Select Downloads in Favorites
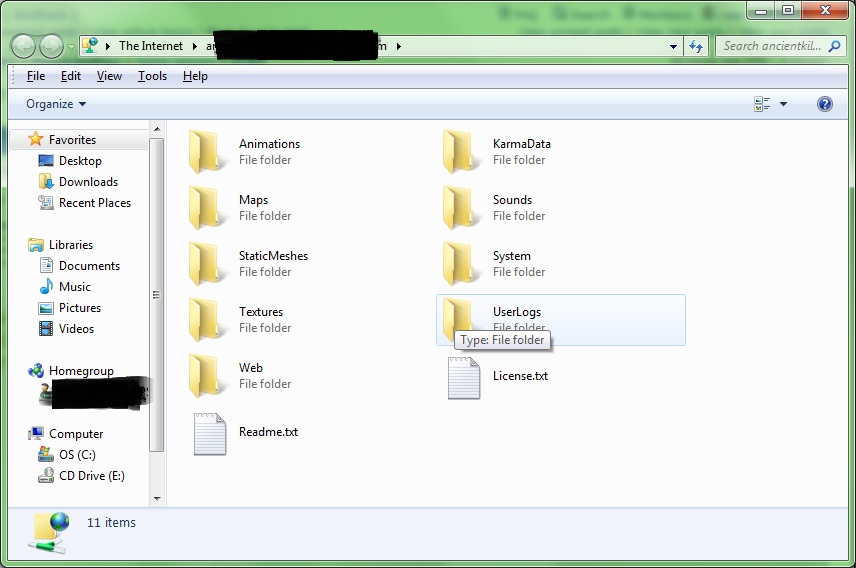The height and width of the screenshot is (568, 856). coord(88,182)
